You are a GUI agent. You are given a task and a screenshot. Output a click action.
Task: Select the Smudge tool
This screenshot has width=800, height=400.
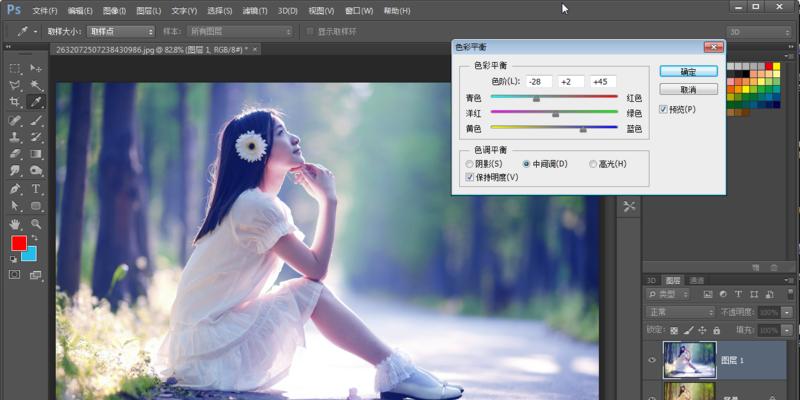(15, 170)
